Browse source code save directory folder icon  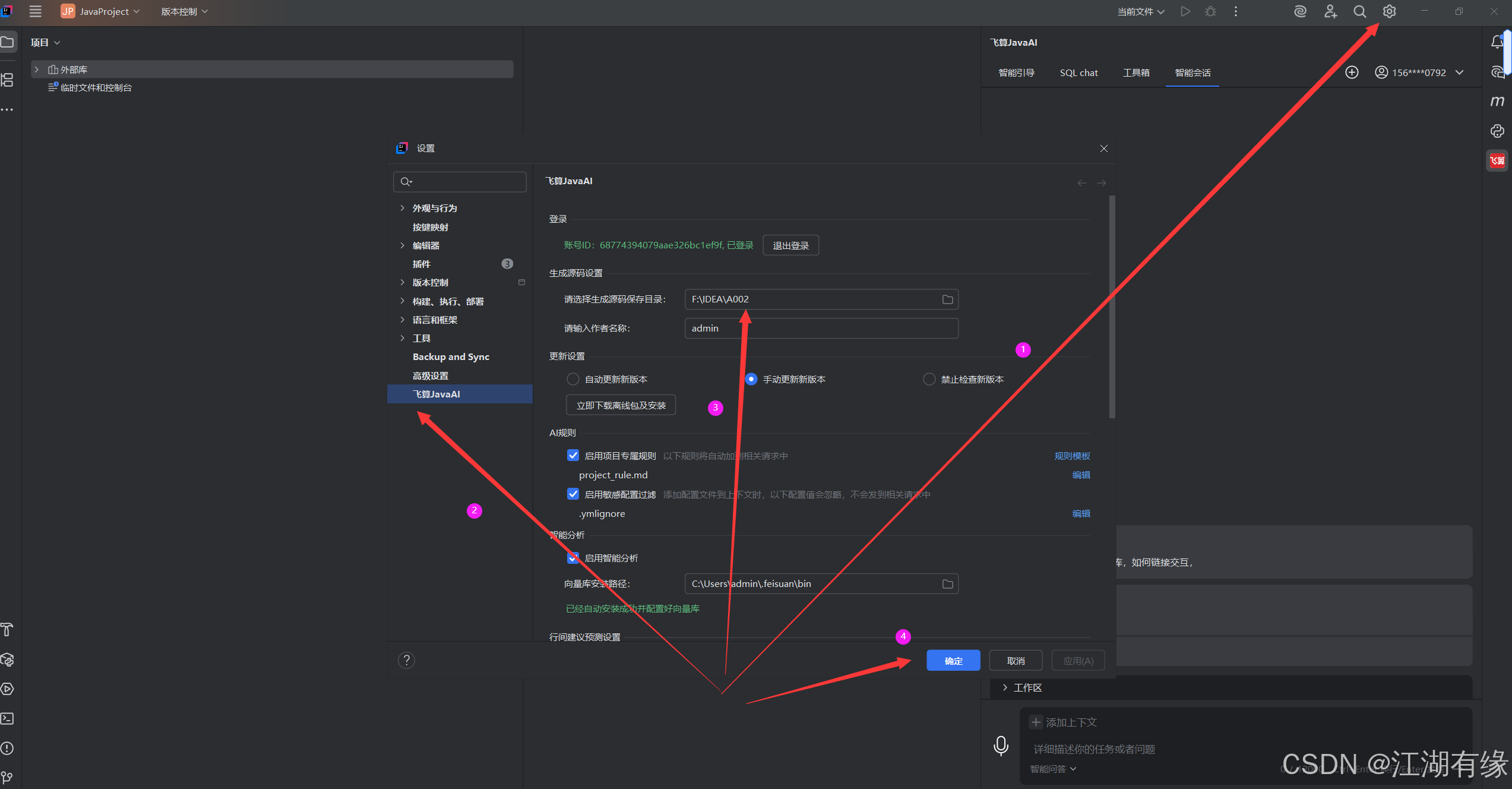click(947, 299)
